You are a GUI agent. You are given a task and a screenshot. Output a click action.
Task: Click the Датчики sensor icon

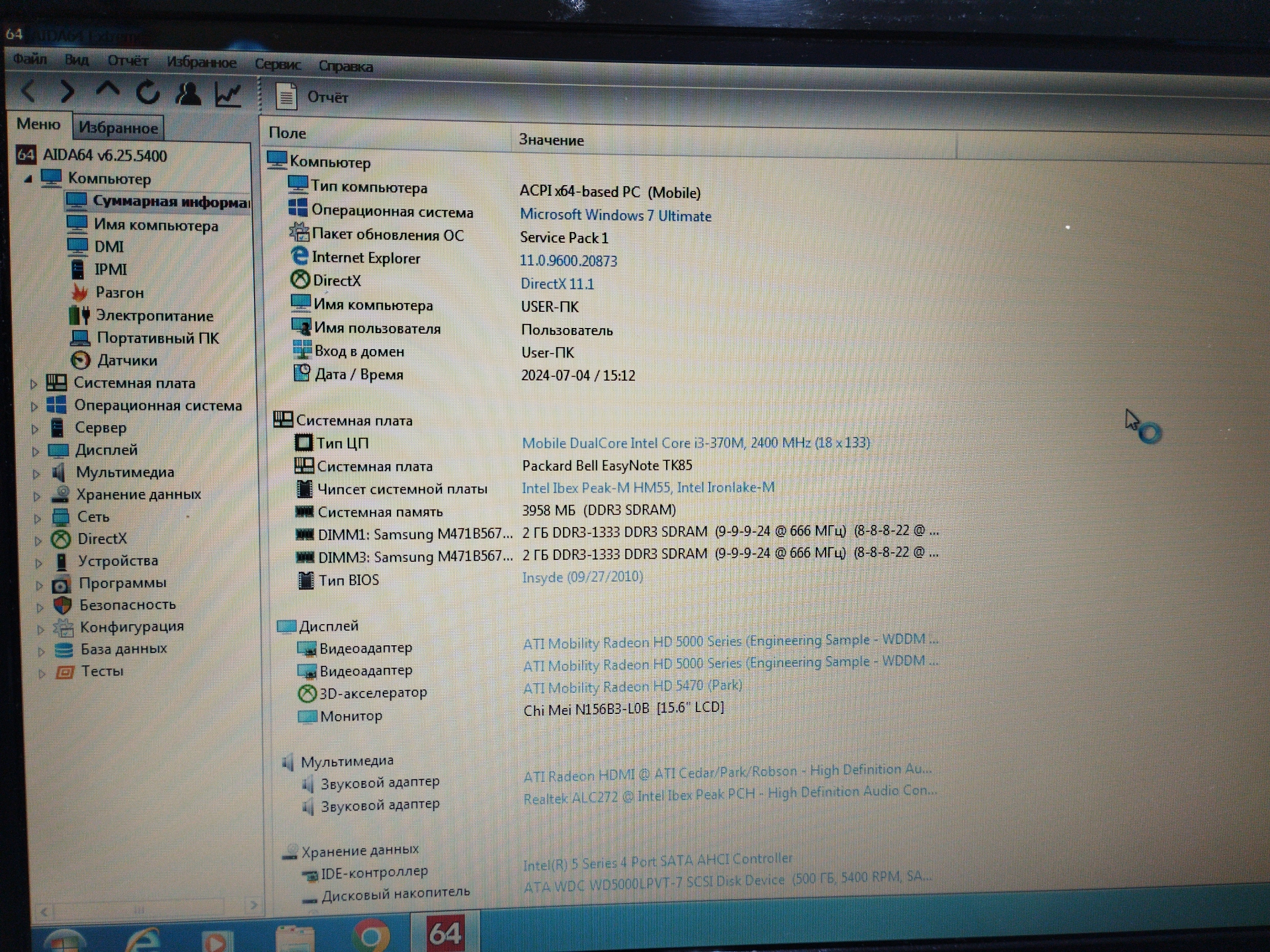click(x=81, y=360)
